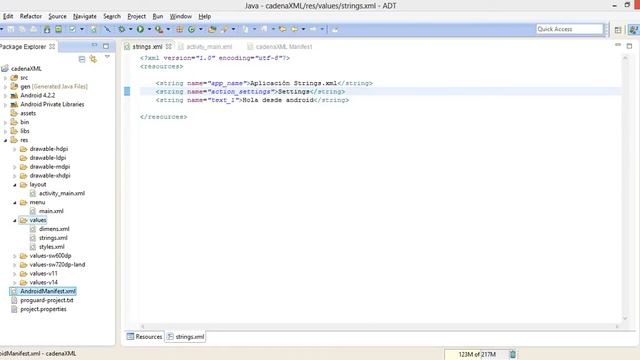
Task: Click Collapse All in Package Explorer
Action: click(x=82, y=59)
